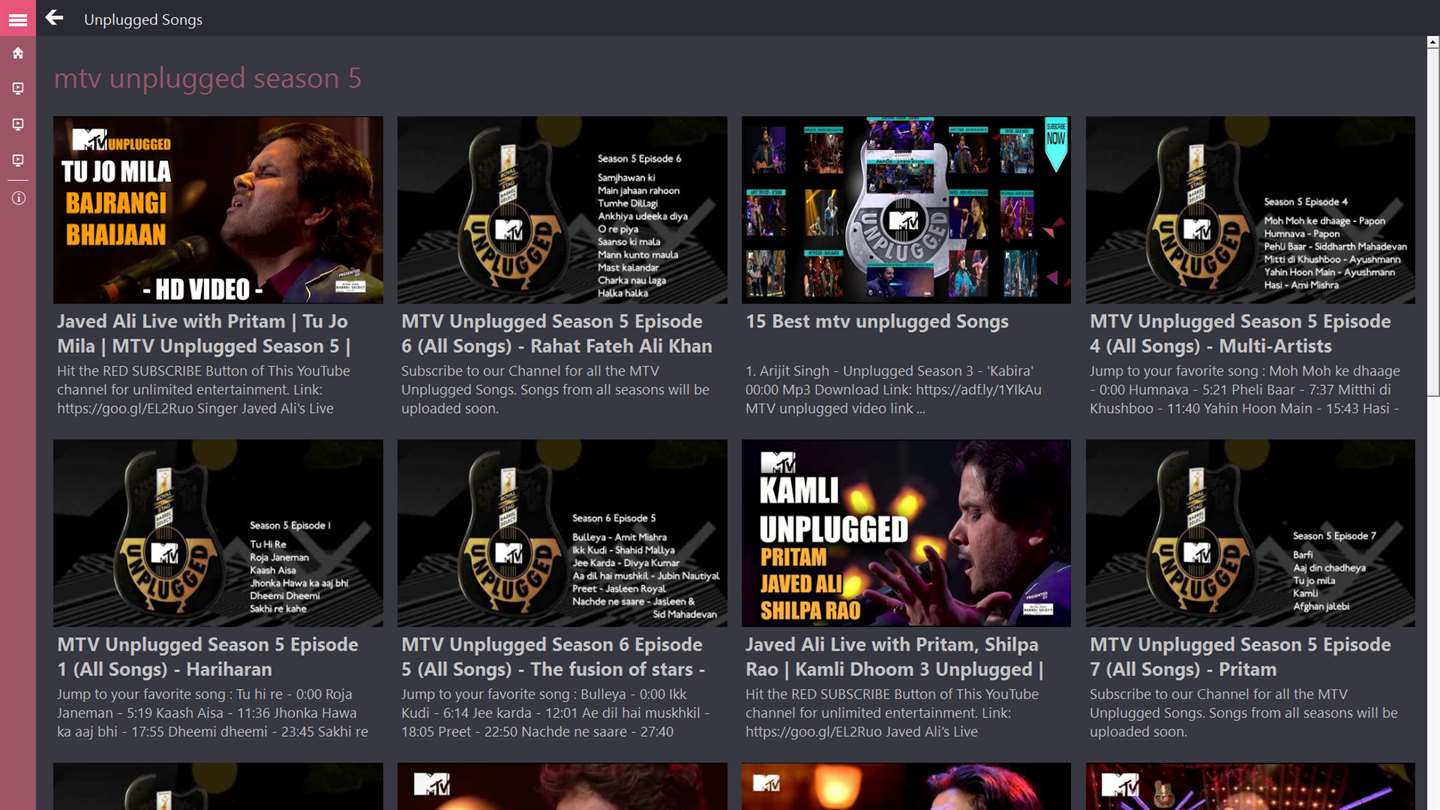1440x810 pixels.
Task: Open the info icon in the sidebar
Action: coord(18,198)
